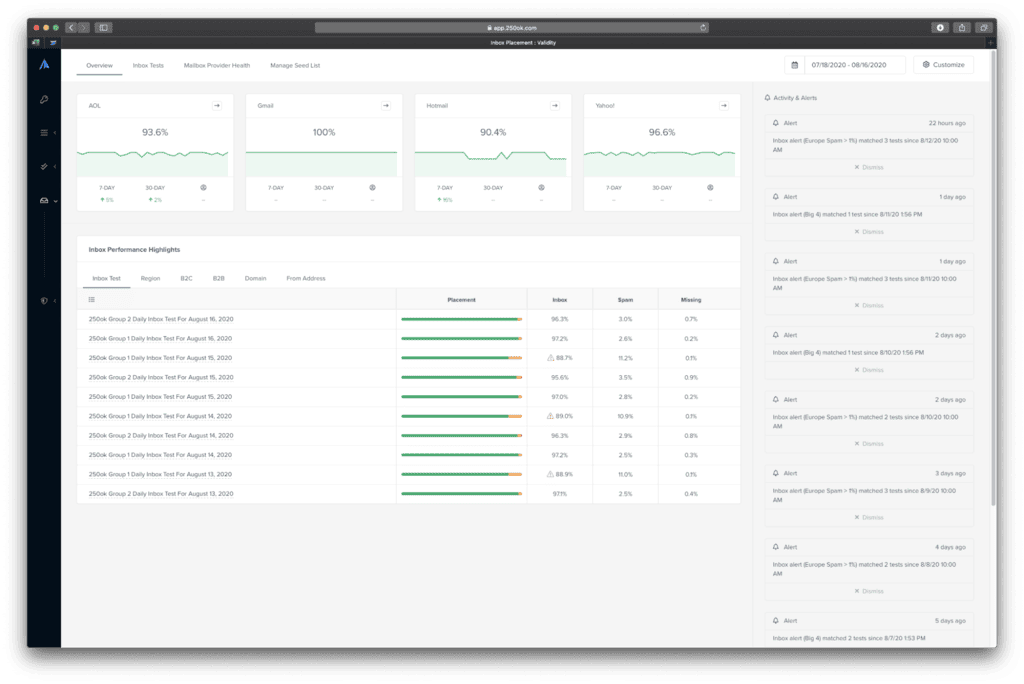The height and width of the screenshot is (684, 1024).
Task: Click the browser reload icon
Action: [x=703, y=27]
